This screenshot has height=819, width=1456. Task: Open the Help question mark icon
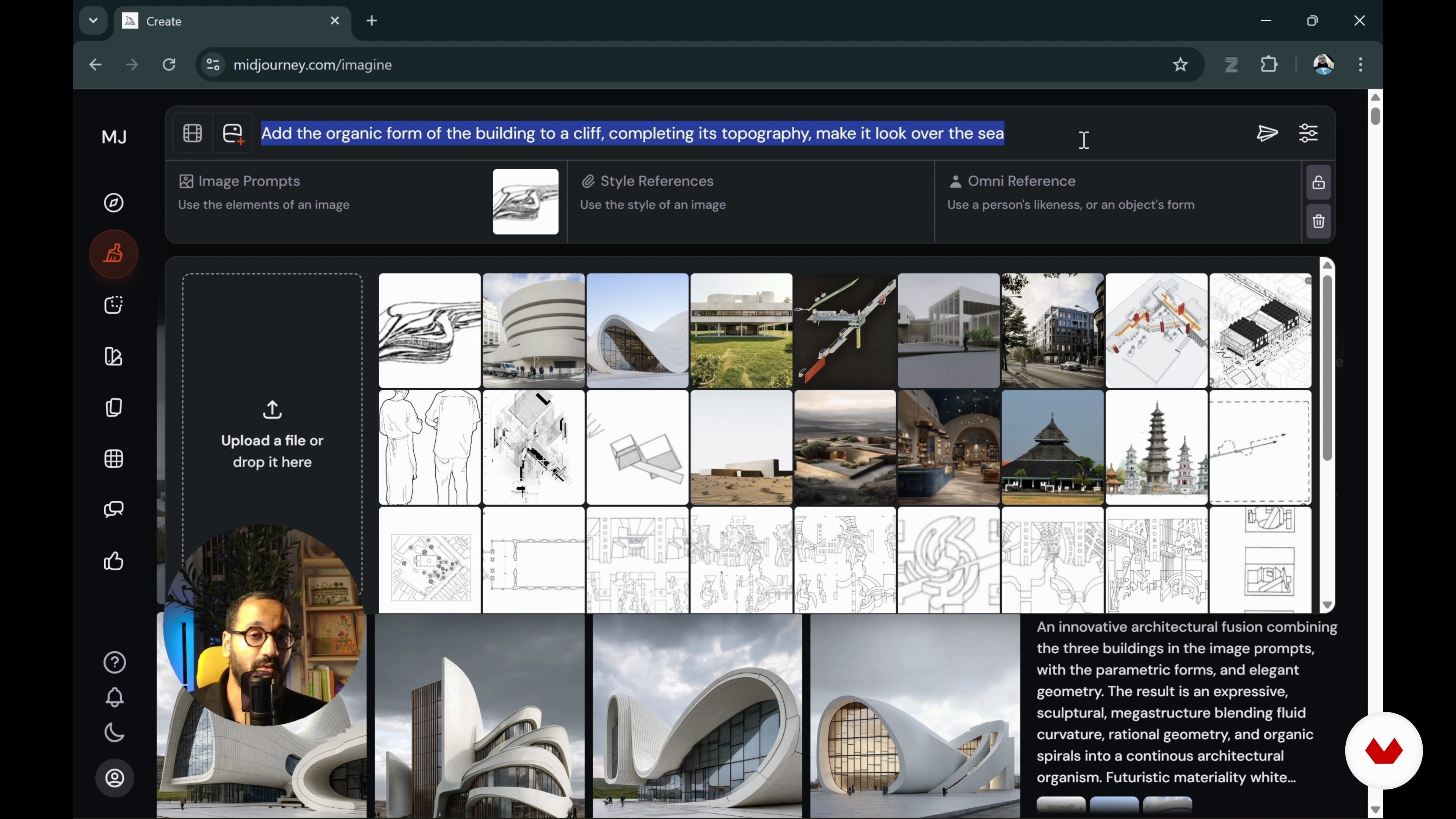[x=115, y=663]
